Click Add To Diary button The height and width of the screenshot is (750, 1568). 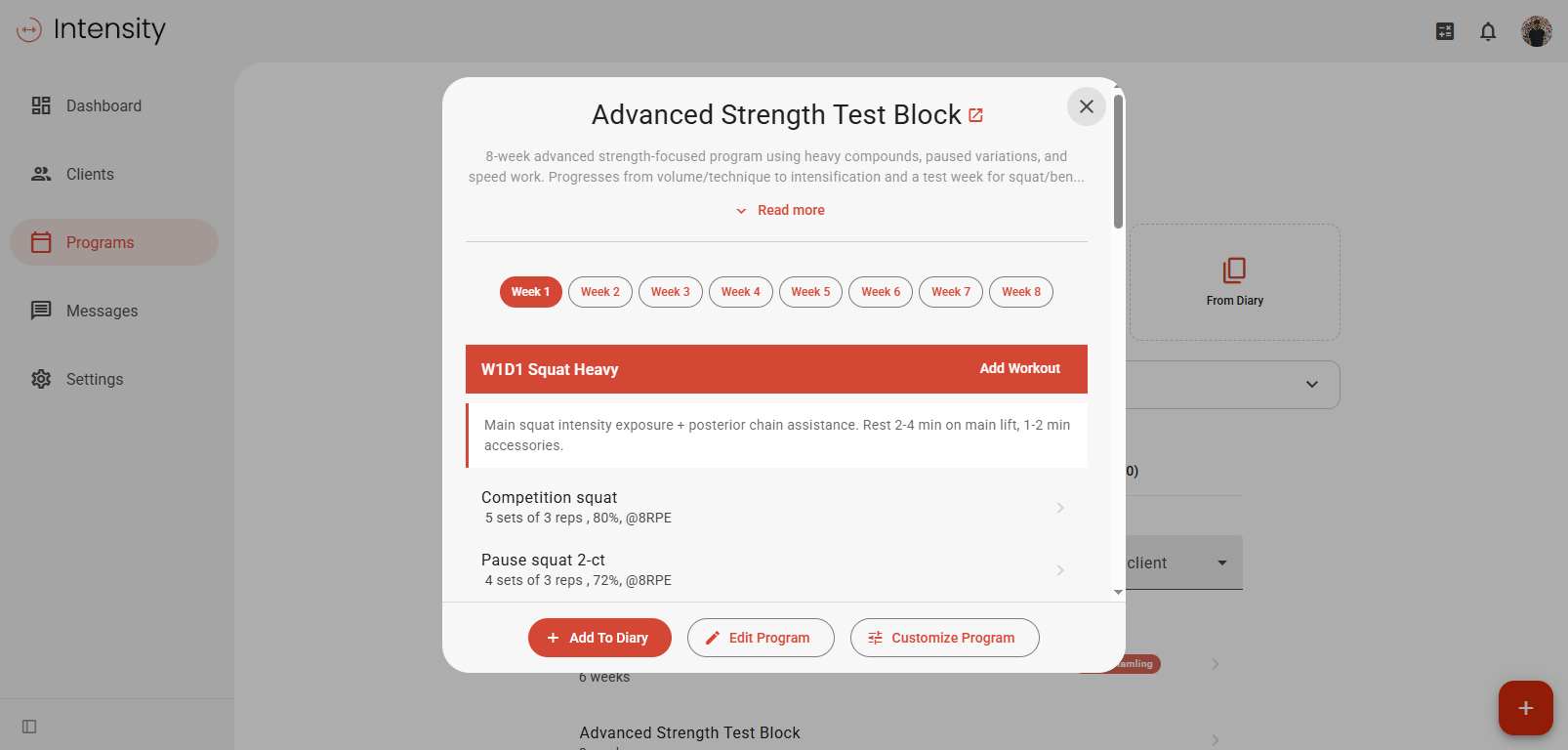pyautogui.click(x=599, y=638)
